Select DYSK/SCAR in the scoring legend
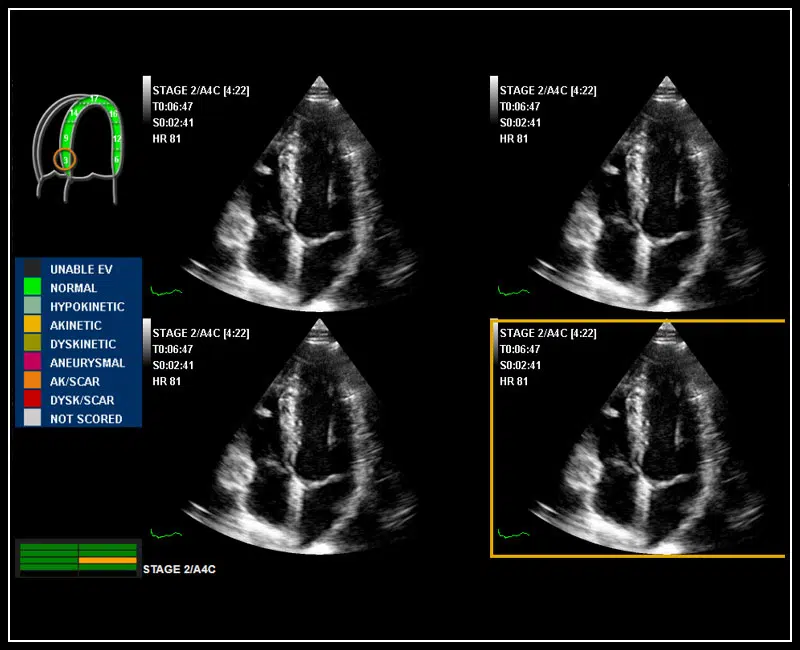800x650 pixels. [x=33, y=400]
